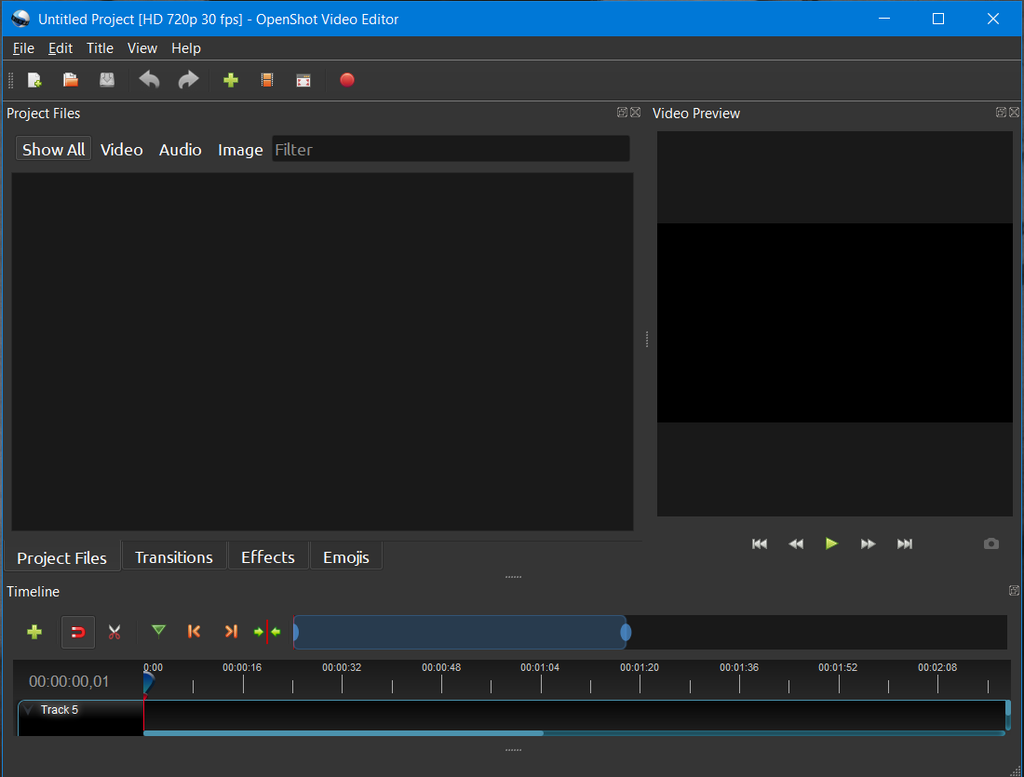Save the current frame with camera icon
The image size is (1024, 777).
991,543
